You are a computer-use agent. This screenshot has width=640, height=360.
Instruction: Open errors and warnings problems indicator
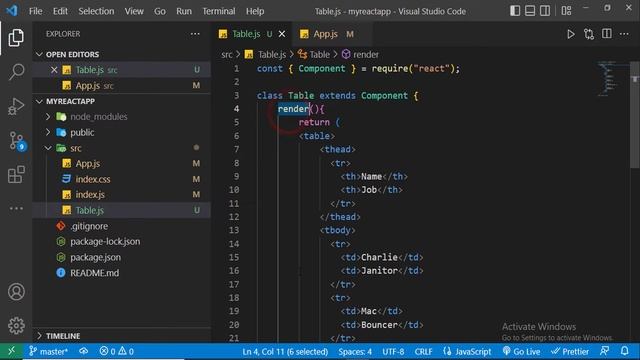[x=117, y=351]
